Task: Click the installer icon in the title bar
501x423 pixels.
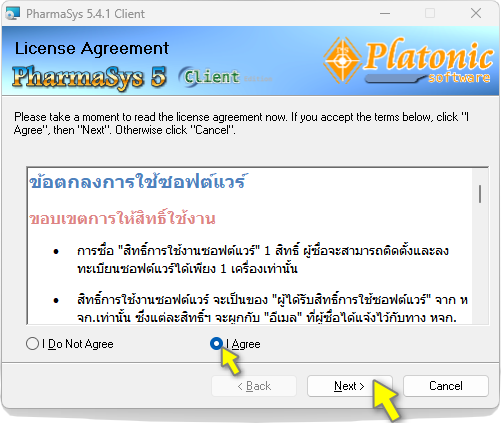Action: [x=13, y=14]
